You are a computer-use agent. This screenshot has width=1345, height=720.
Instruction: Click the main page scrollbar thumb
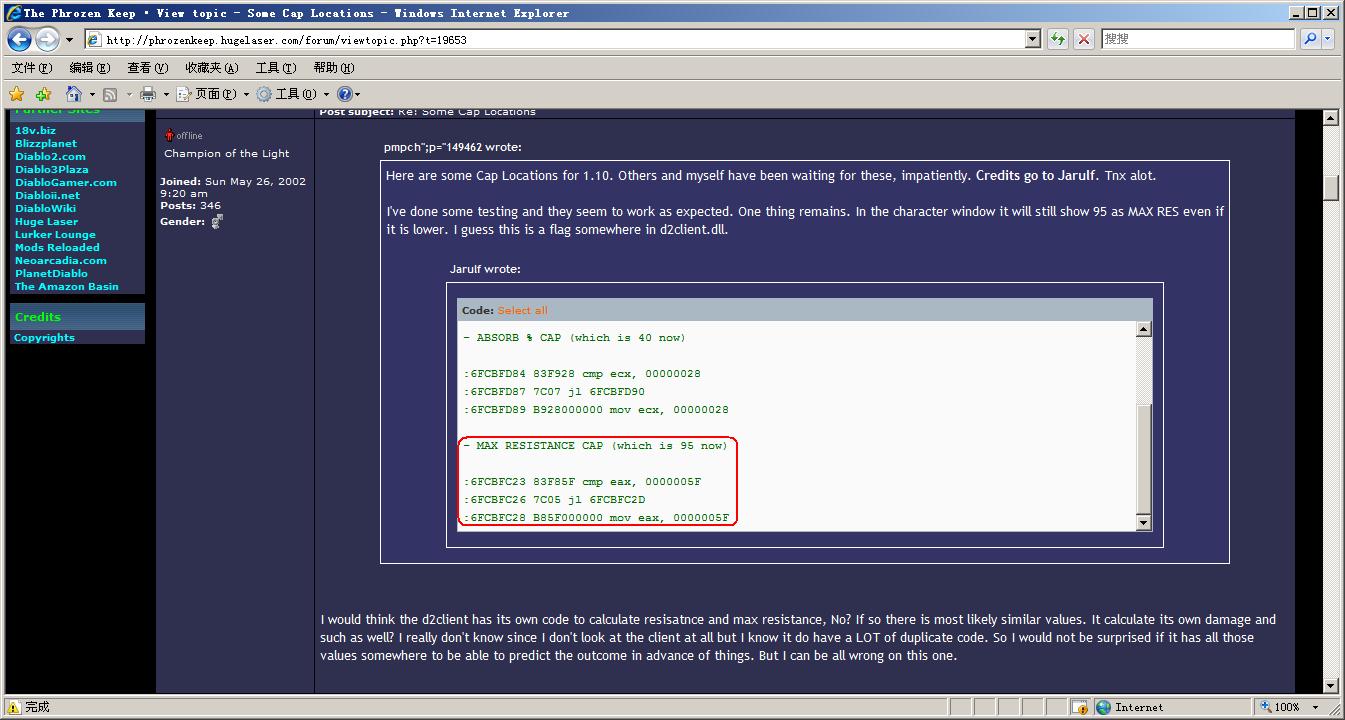(1330, 188)
